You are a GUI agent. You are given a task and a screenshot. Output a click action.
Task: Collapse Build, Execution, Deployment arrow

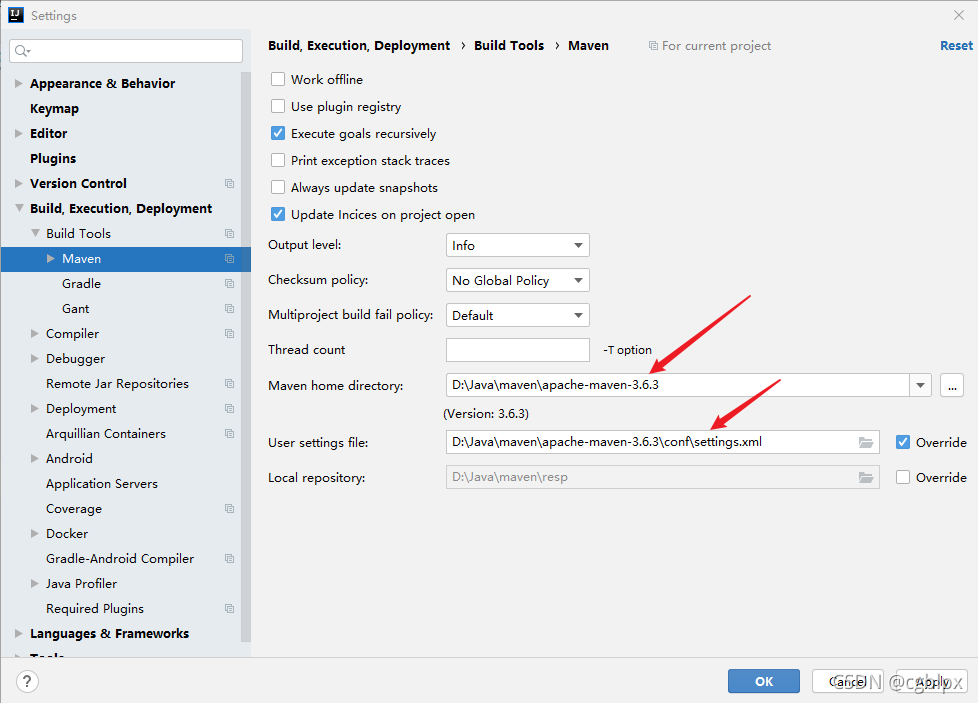[19, 208]
